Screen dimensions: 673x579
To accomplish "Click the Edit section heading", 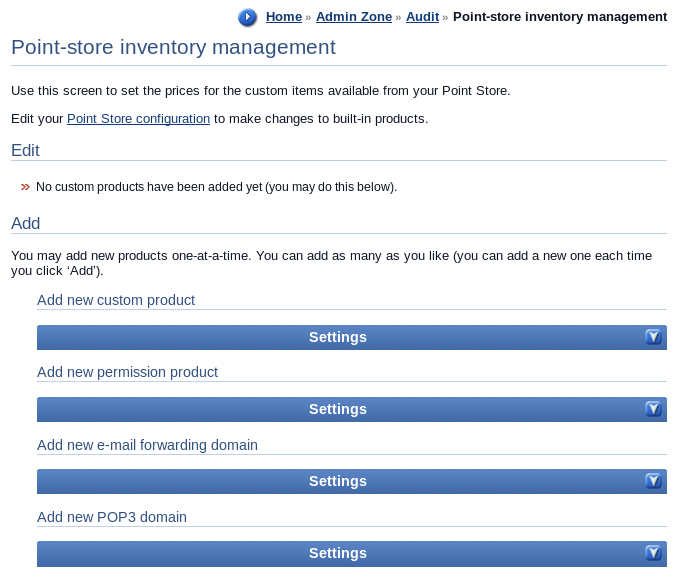I will click(x=25, y=150).
